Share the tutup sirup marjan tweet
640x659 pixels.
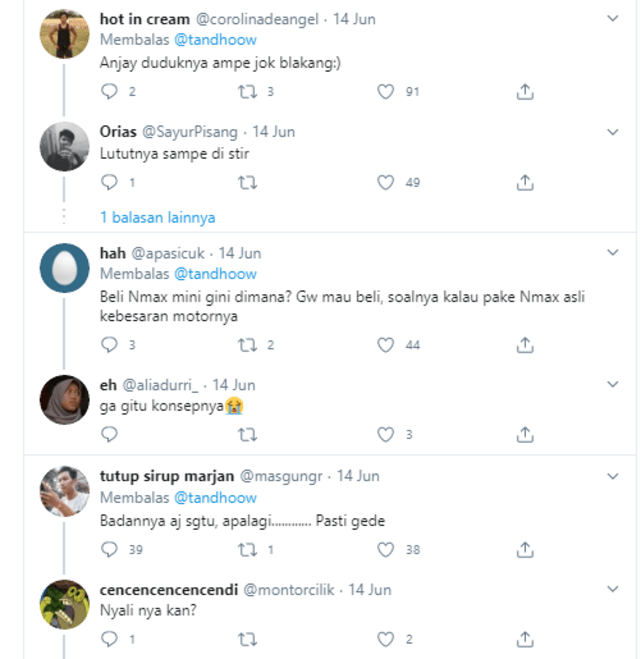click(x=524, y=549)
